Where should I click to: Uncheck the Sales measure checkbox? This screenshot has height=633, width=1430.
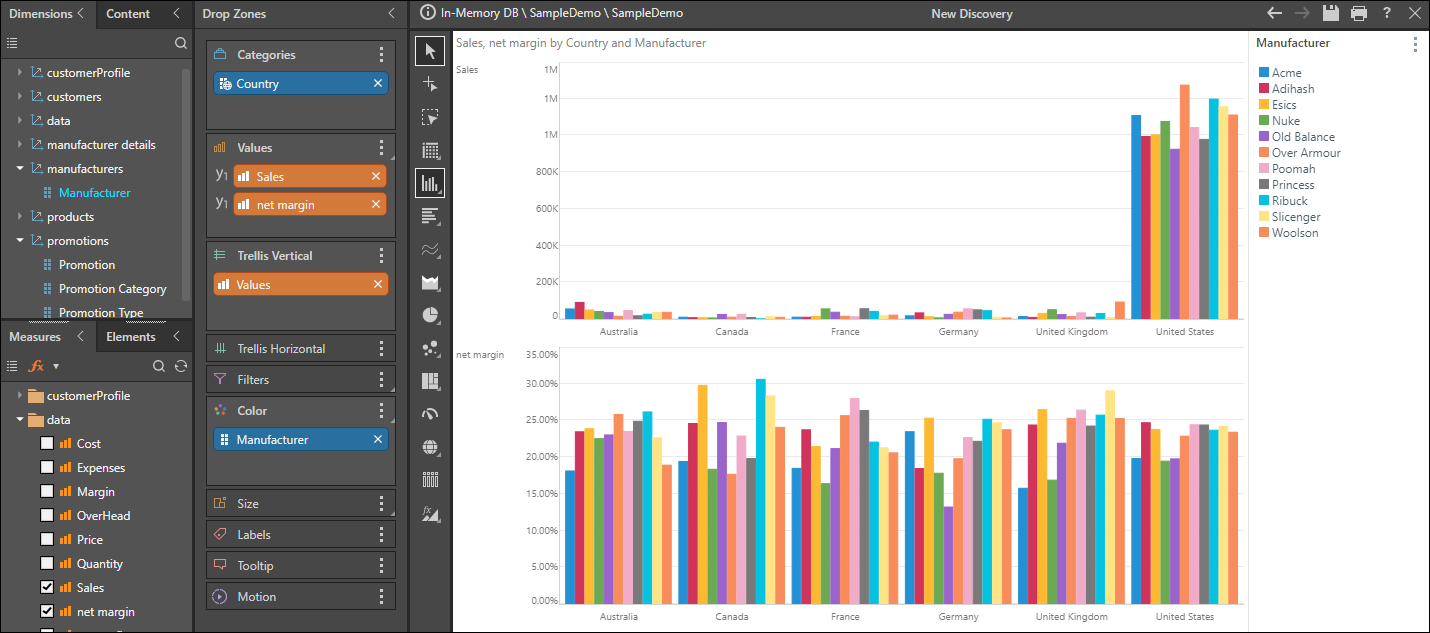(x=47, y=588)
